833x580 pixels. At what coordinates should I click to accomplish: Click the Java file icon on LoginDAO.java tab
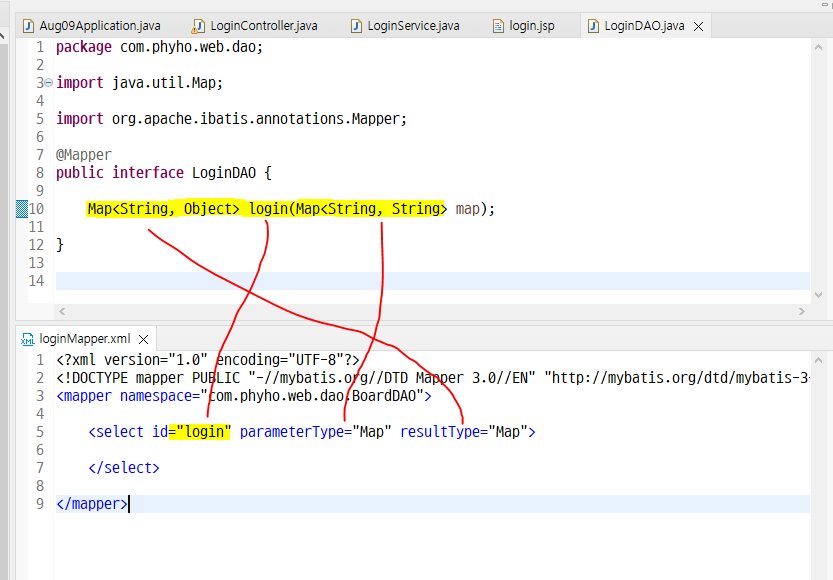593,26
